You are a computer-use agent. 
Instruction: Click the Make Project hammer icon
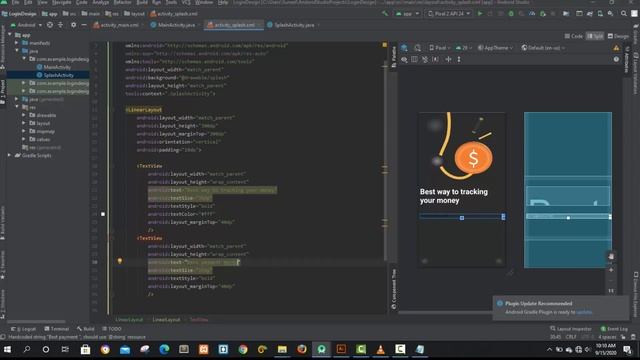(x=385, y=13)
